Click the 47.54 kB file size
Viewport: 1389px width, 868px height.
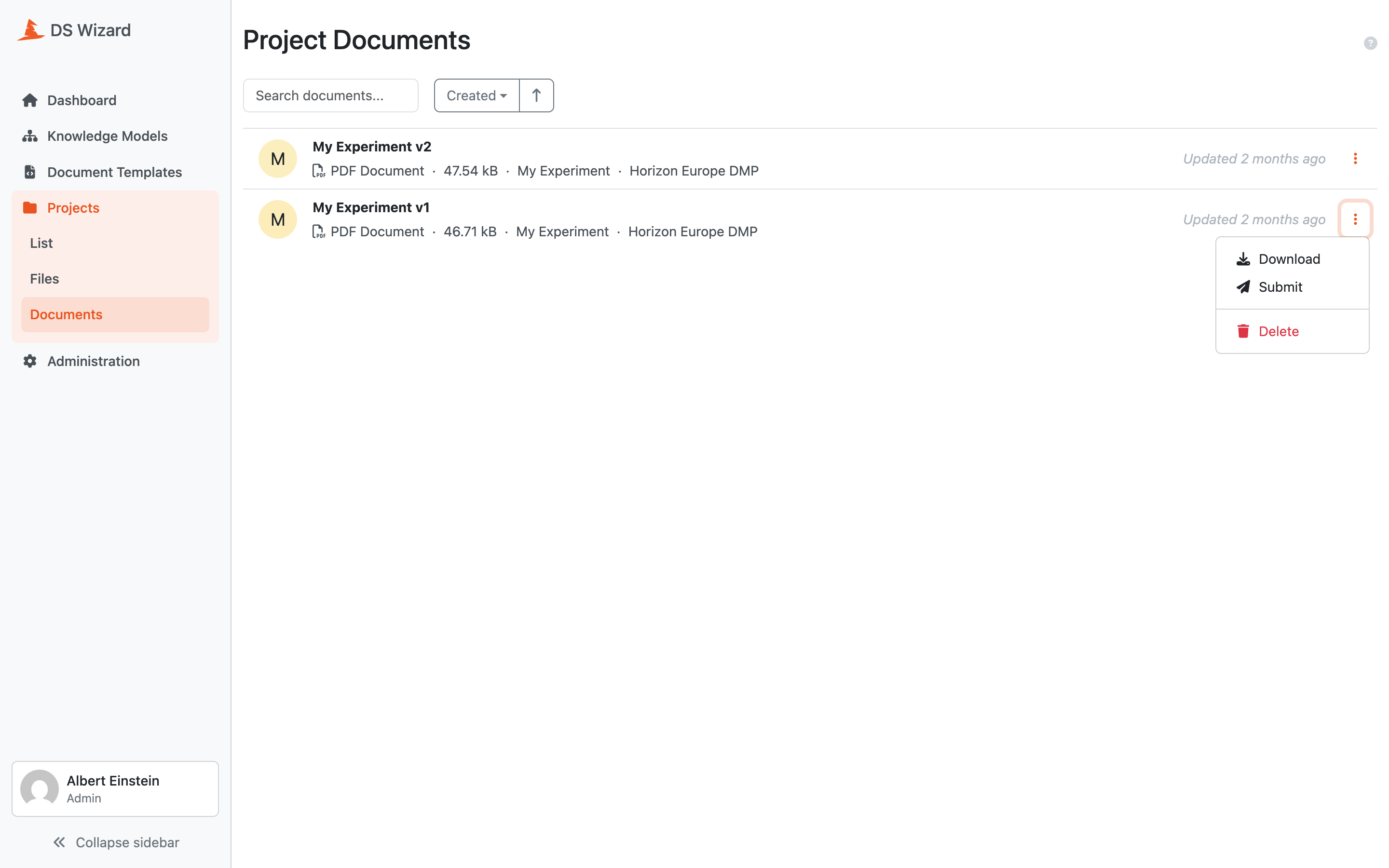click(471, 171)
